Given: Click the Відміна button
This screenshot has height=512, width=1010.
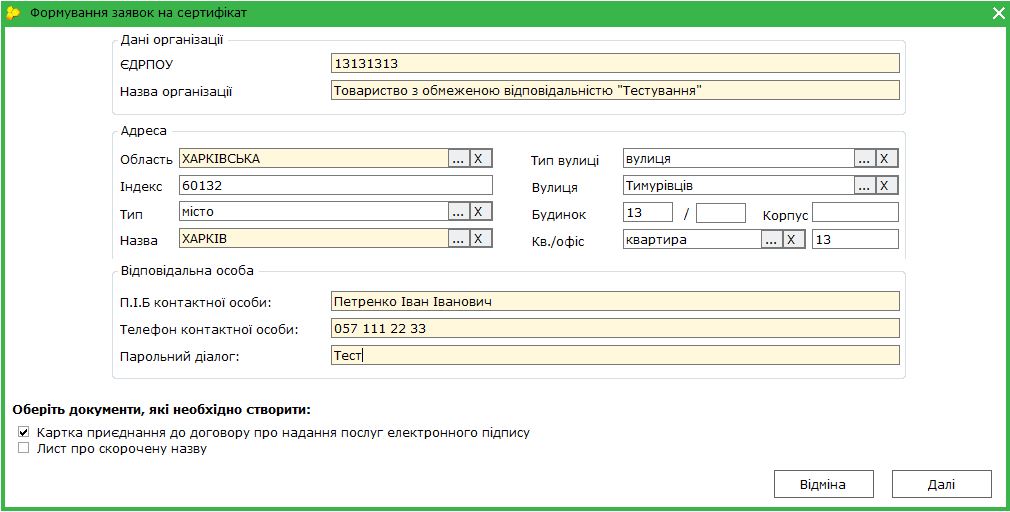Looking at the screenshot, I should coord(823,484).
